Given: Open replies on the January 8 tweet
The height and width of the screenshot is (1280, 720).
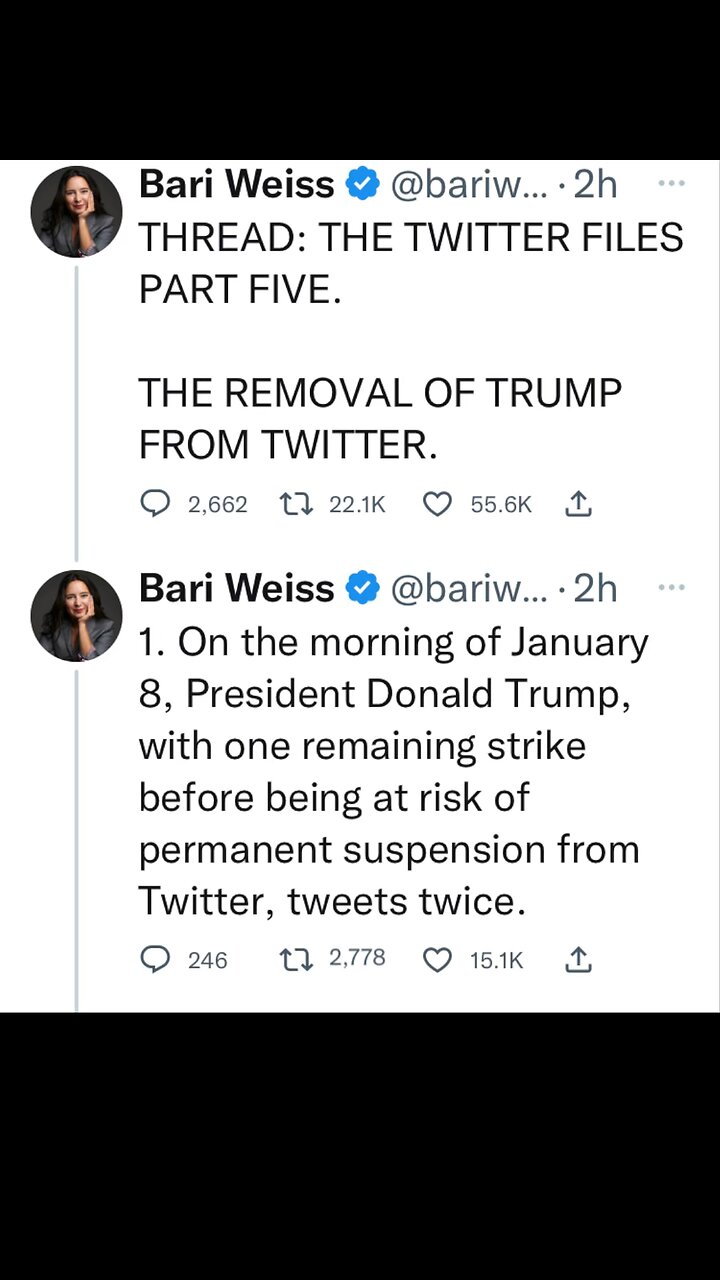Looking at the screenshot, I should click(x=155, y=960).
